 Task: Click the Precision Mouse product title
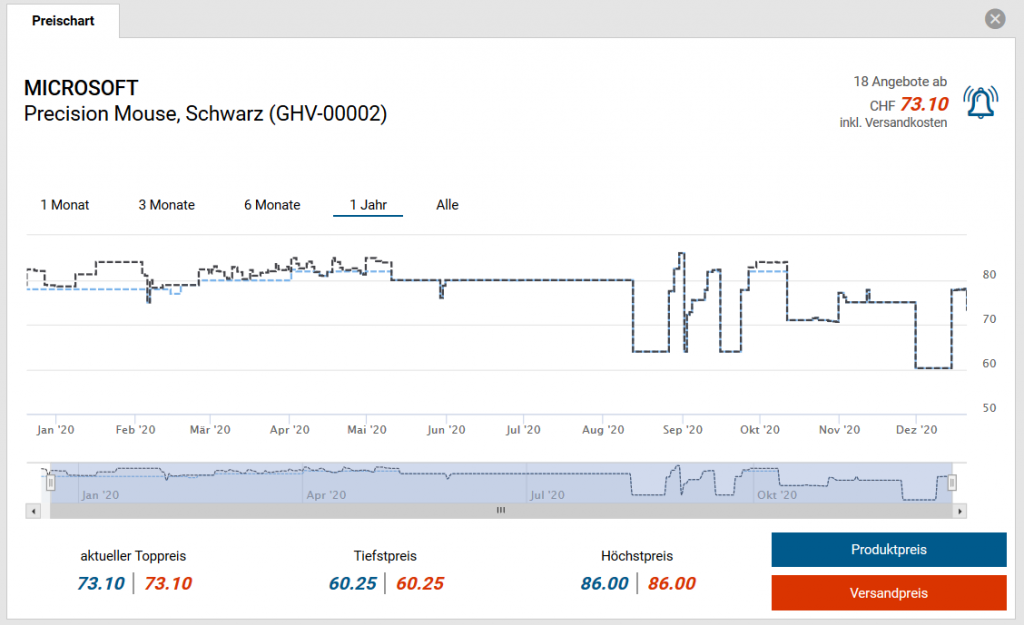click(205, 114)
